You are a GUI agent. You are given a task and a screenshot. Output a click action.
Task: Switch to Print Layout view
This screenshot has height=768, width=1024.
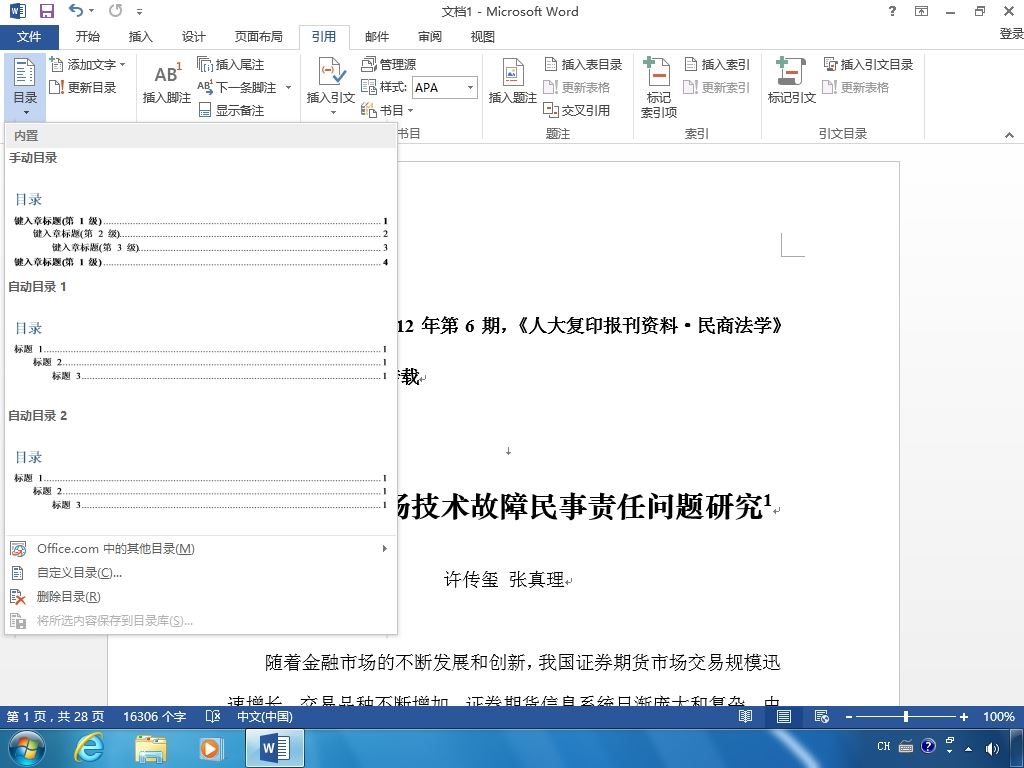pyautogui.click(x=784, y=716)
